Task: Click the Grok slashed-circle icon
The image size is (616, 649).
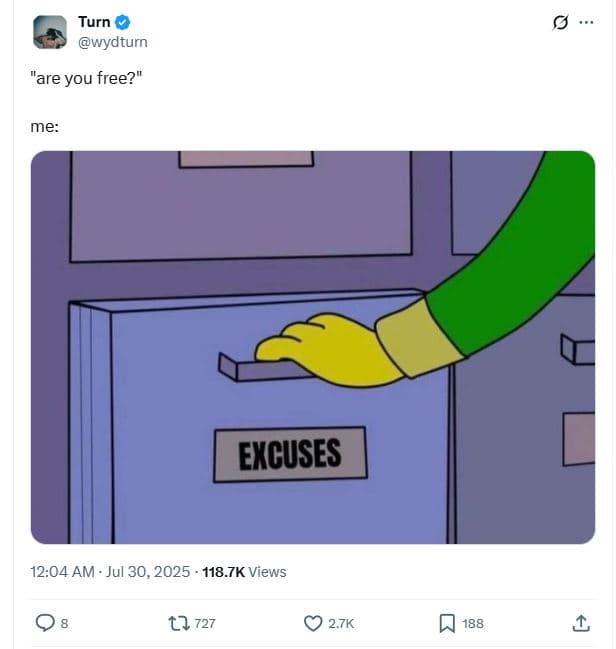Action: pyautogui.click(x=560, y=22)
